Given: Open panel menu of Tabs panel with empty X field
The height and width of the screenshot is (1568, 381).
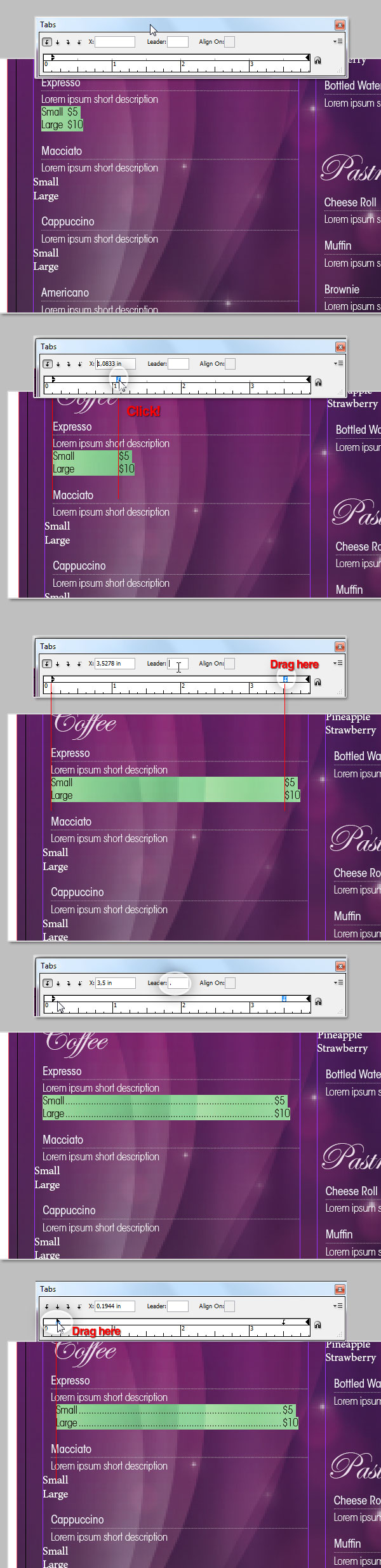Looking at the screenshot, I should click(x=338, y=41).
